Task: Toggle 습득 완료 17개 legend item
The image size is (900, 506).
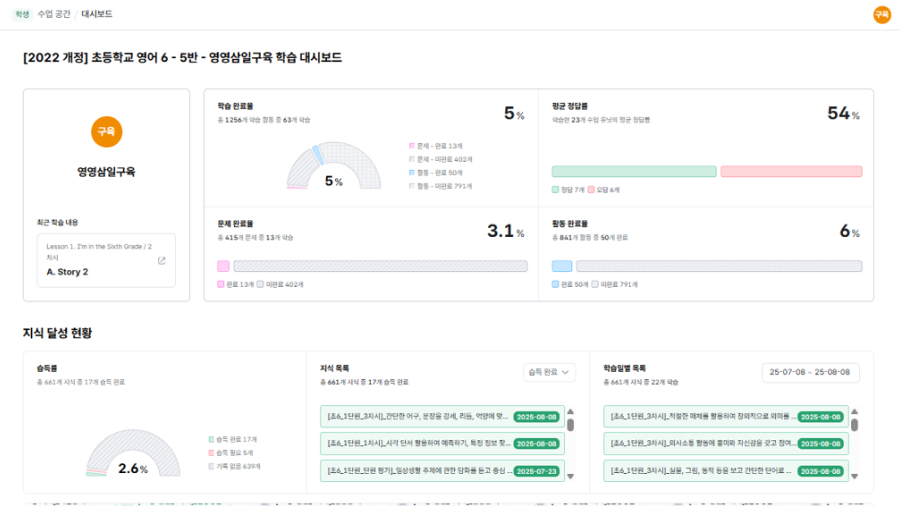Action: (232, 439)
